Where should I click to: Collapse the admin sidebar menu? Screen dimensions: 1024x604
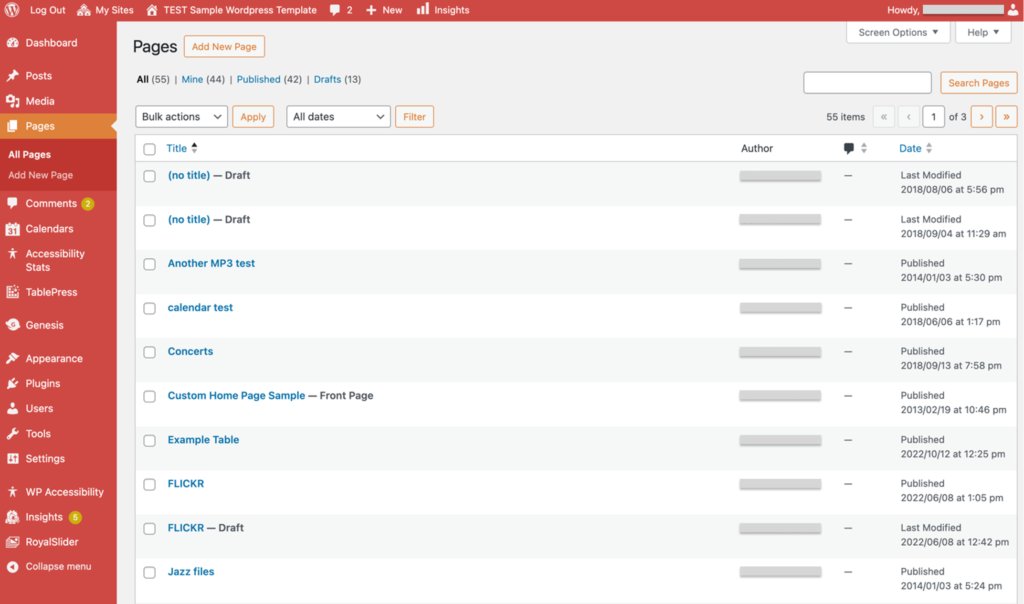pos(58,566)
